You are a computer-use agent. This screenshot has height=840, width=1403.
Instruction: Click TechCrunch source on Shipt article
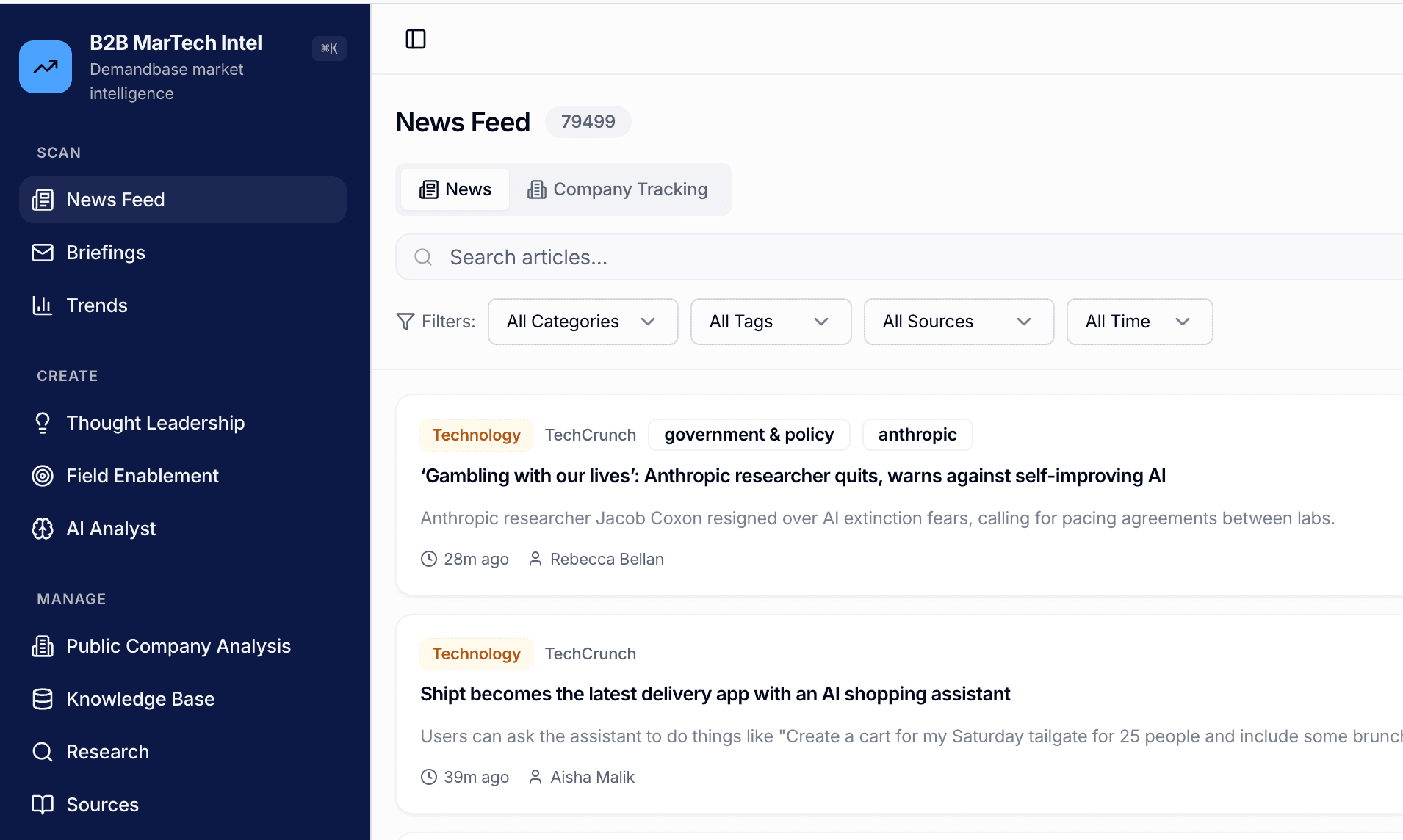(x=591, y=653)
